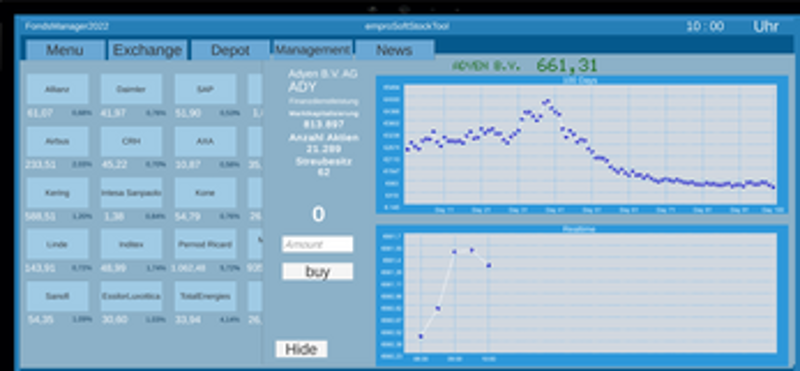This screenshot has height=371, width=800.
Task: Click the Streubesitz label
Action: click(323, 161)
